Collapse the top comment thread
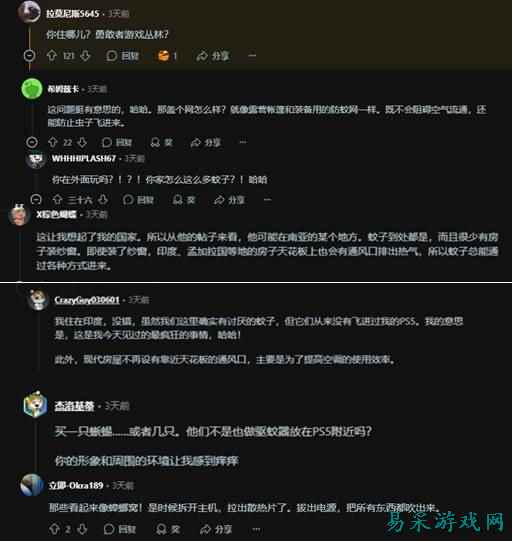This screenshot has height=541, width=512. coord(29,55)
